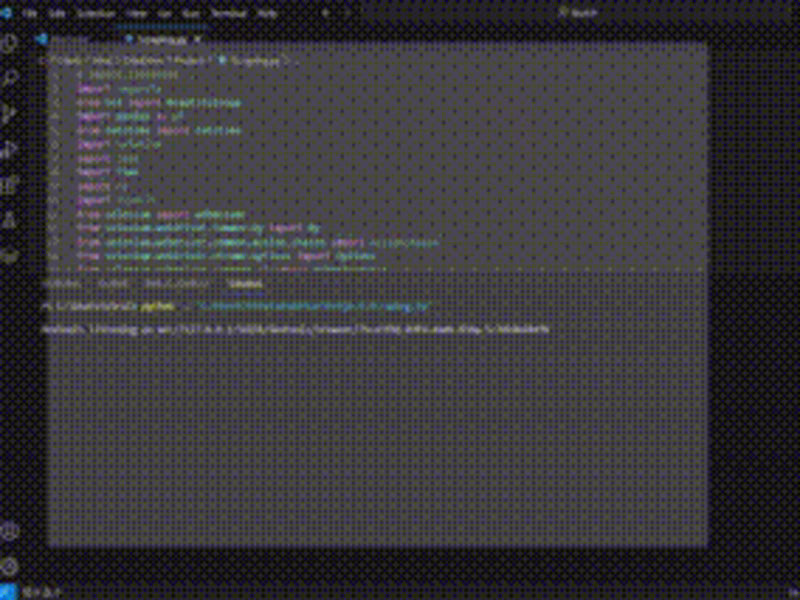Open the Explorer view in activity bar

pyautogui.click(x=10, y=43)
